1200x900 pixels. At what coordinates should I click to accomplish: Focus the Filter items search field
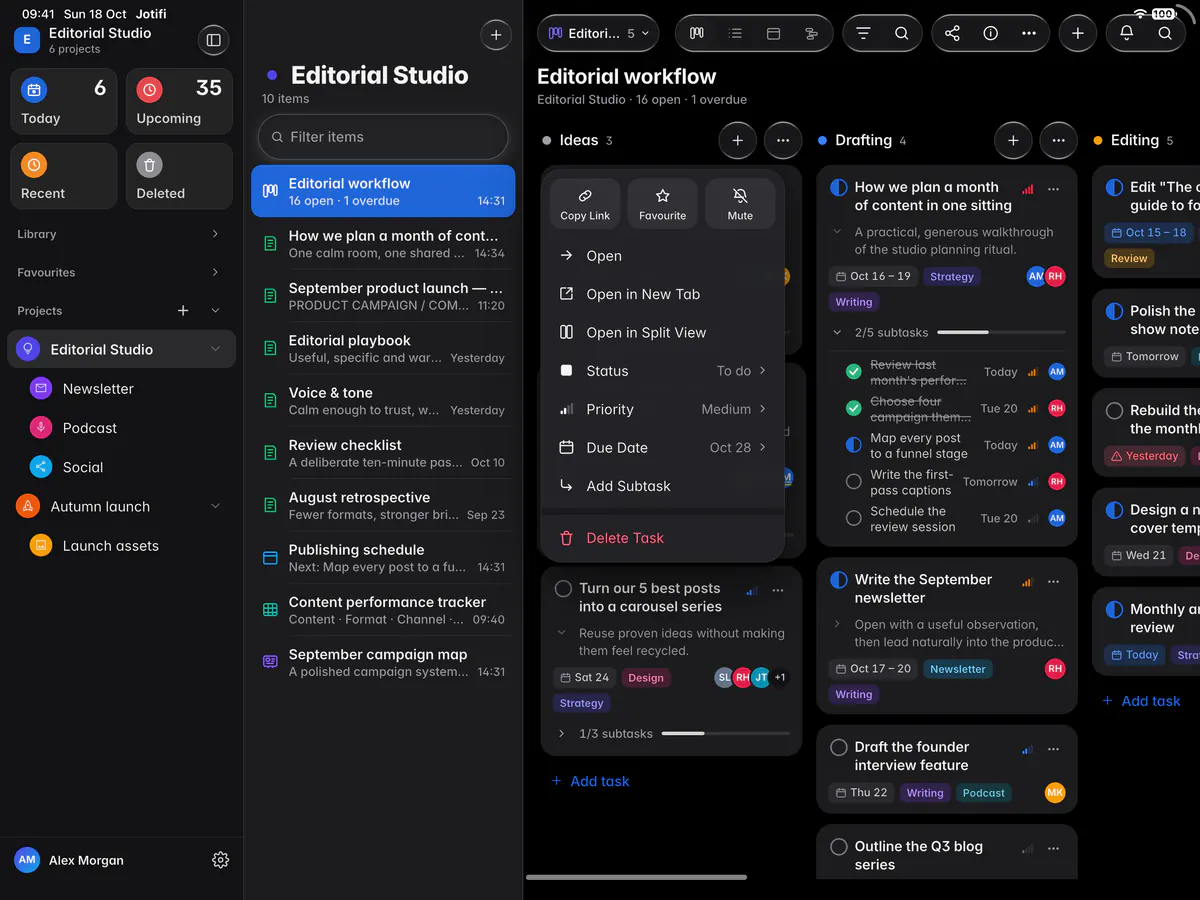[x=383, y=137]
